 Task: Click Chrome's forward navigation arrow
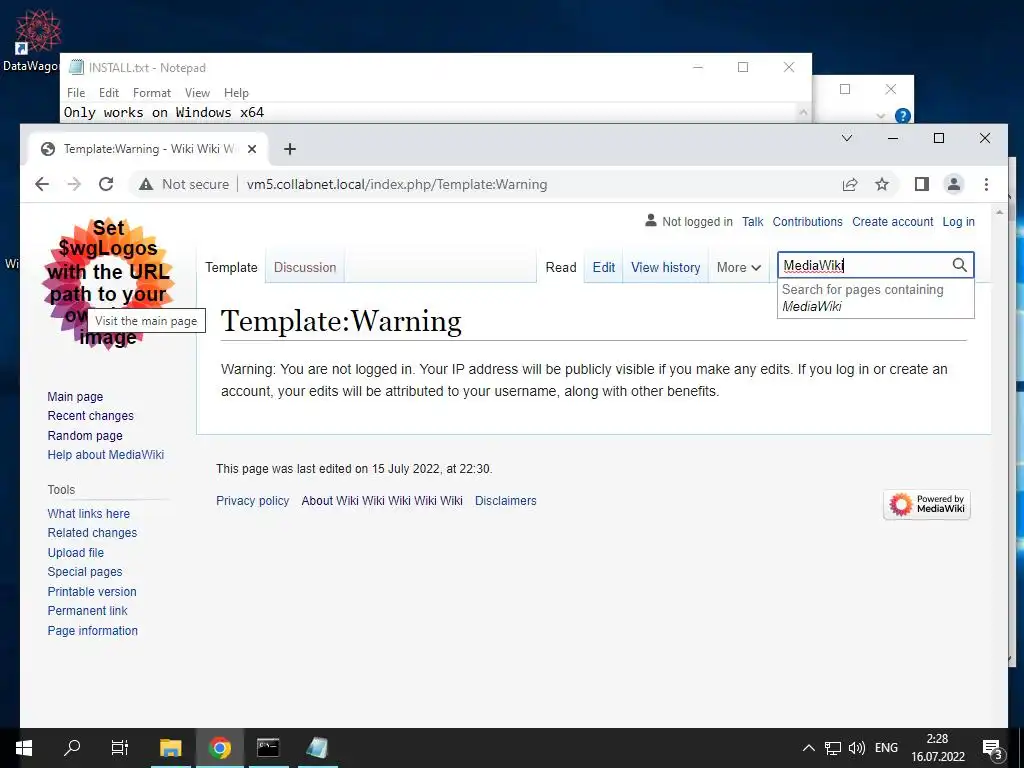tap(74, 184)
